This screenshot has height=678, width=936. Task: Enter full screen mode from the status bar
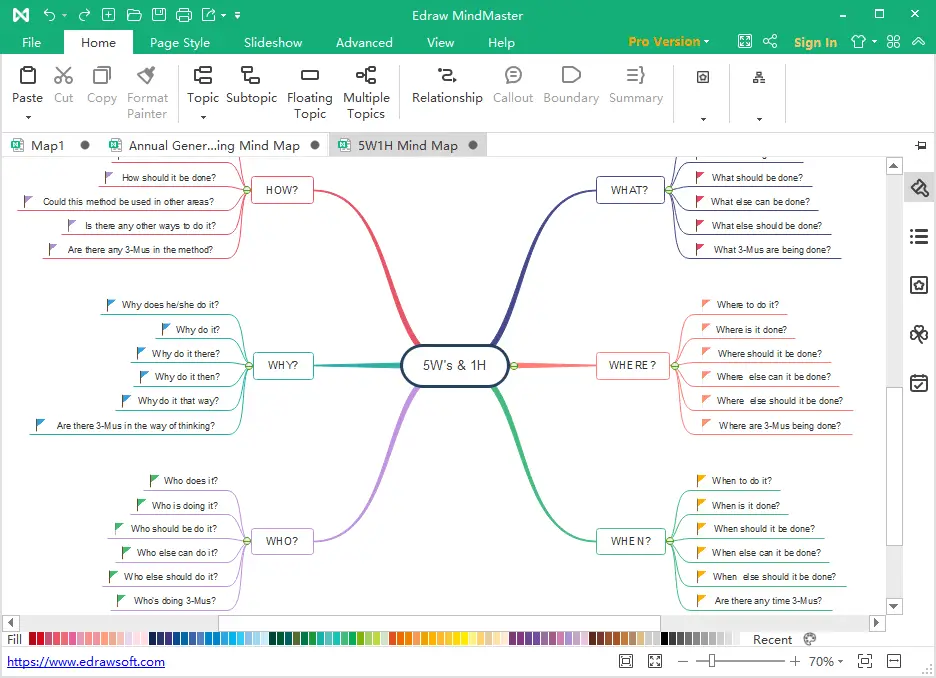click(x=655, y=661)
